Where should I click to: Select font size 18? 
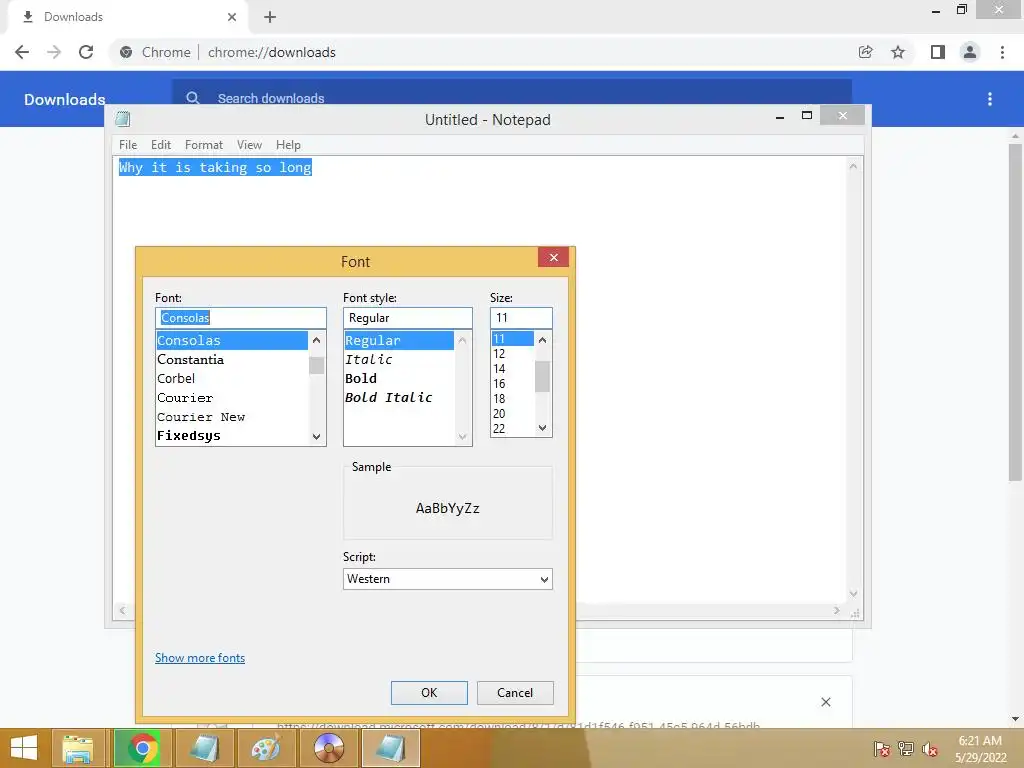[513, 399]
